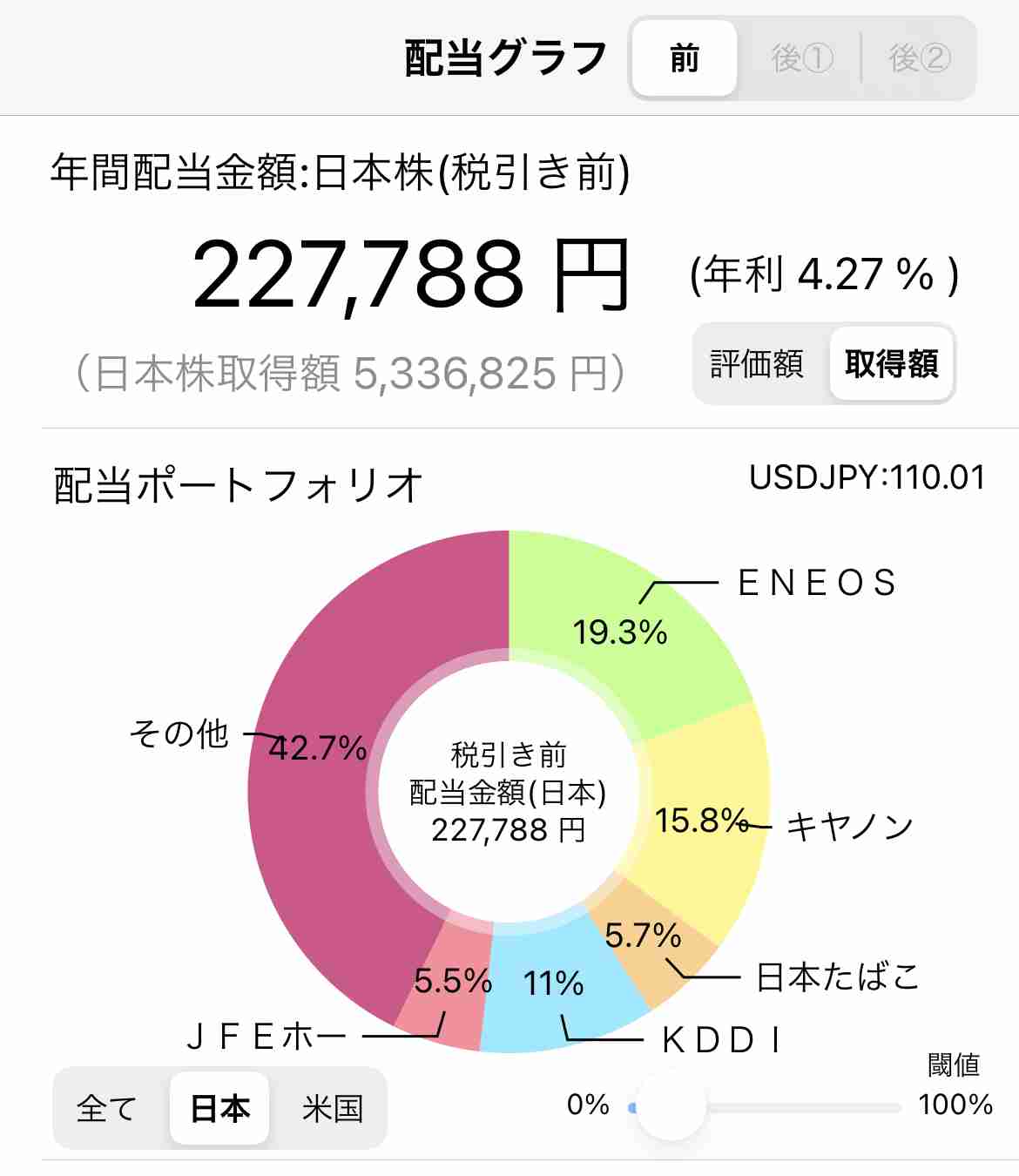
Task: Click the ENEOS chart label
Action: tap(817, 583)
